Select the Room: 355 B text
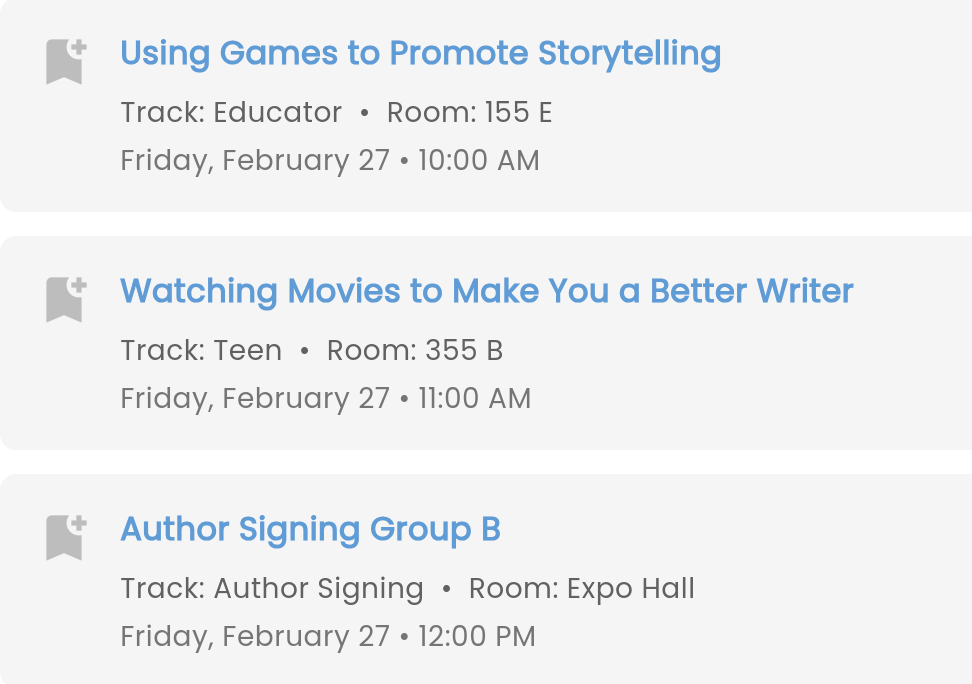This screenshot has height=684, width=972. 414,351
